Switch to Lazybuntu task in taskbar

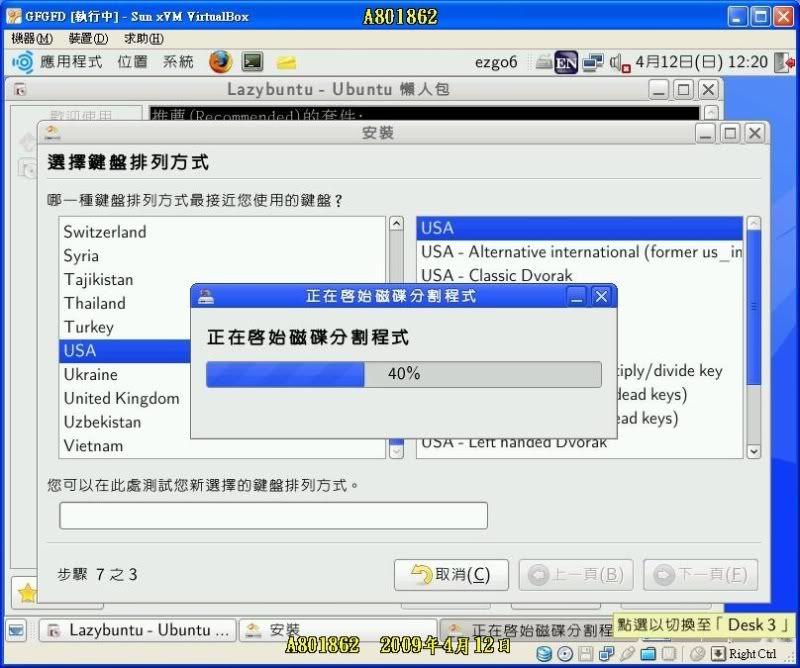[x=138, y=631]
